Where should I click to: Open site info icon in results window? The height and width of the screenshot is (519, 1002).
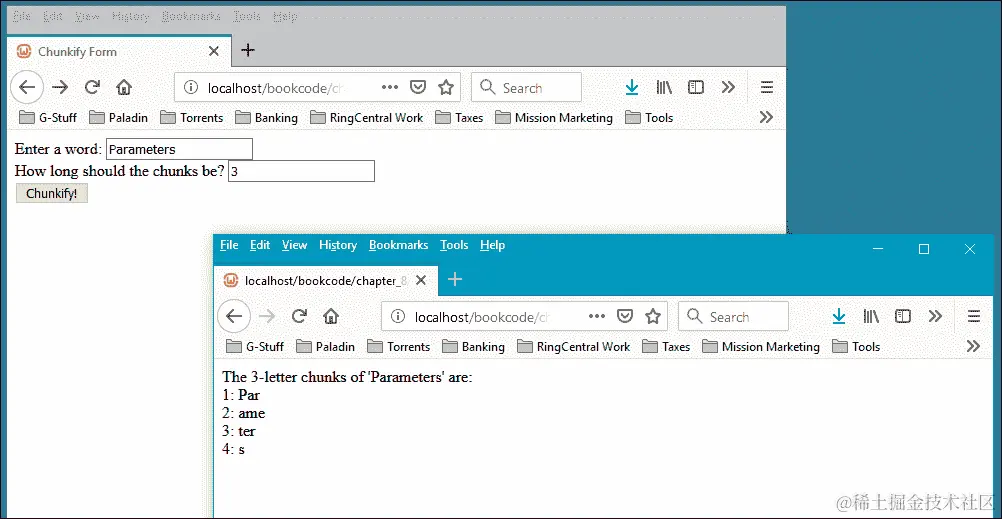click(397, 316)
